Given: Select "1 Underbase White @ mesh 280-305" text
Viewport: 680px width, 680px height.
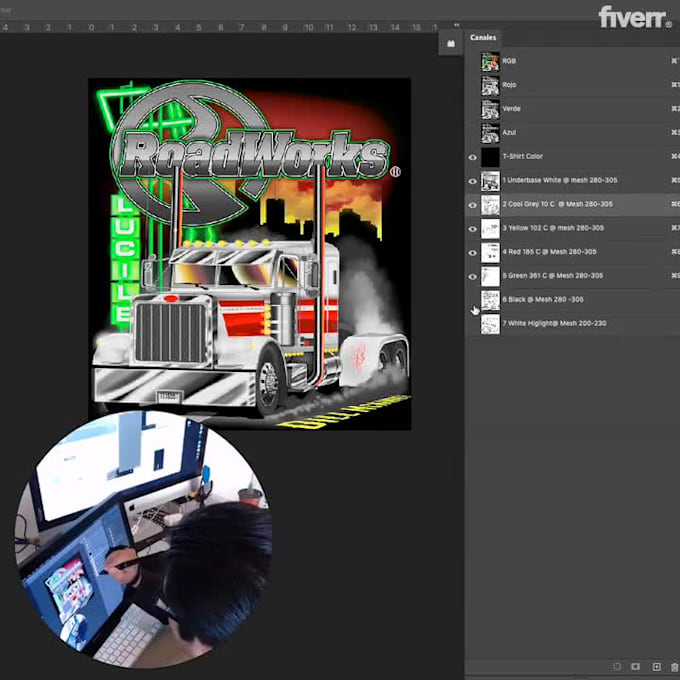Looking at the screenshot, I should tap(560, 180).
